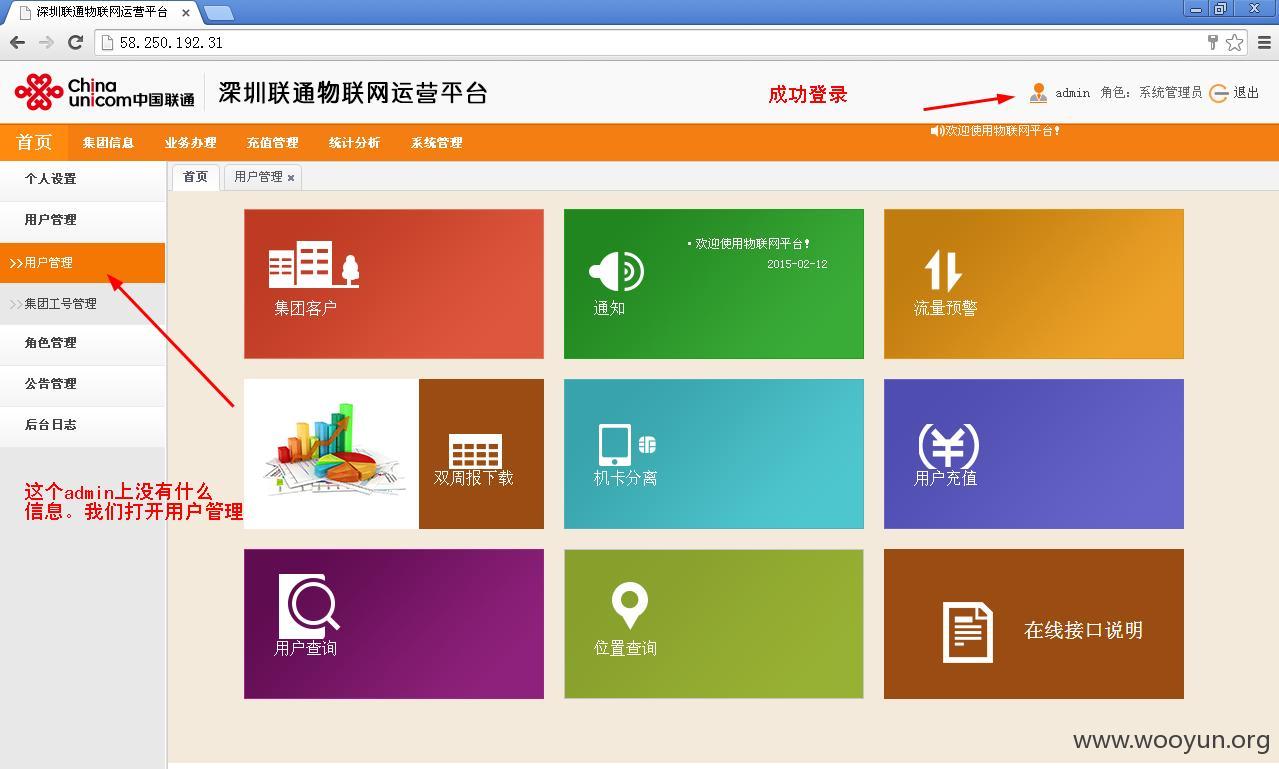Screen dimensions: 1279x769
Task: Open the Chrome hamburger menu
Action: (x=1264, y=42)
